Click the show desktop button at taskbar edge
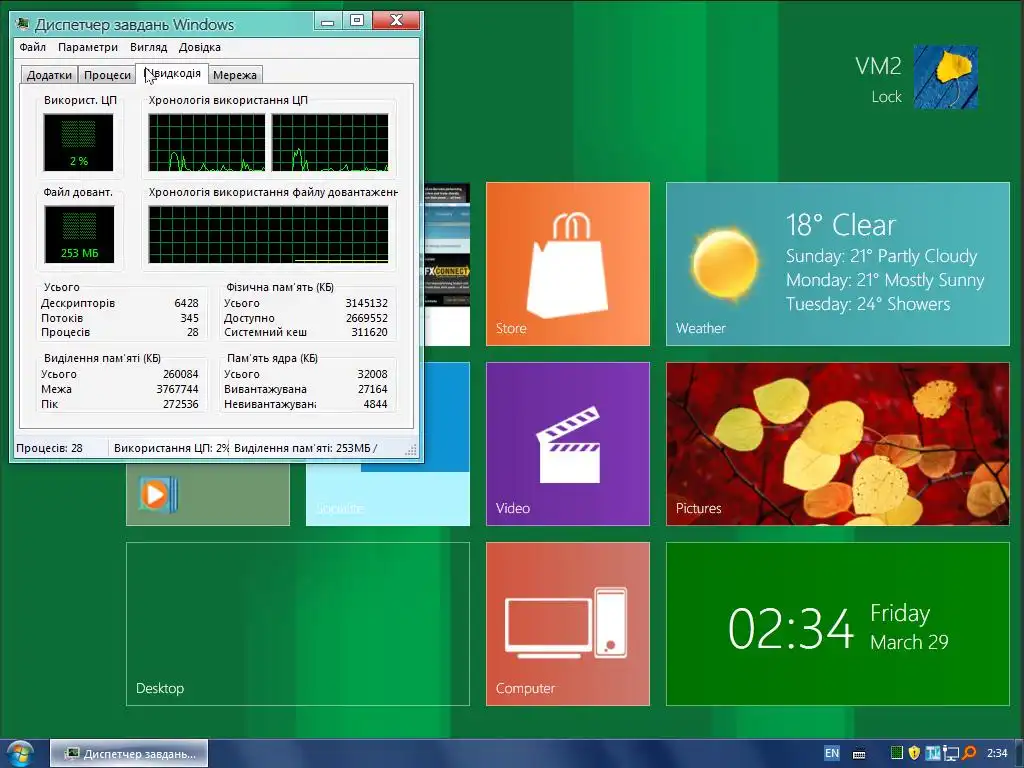Screen dimensions: 1024x768 click(1019, 754)
